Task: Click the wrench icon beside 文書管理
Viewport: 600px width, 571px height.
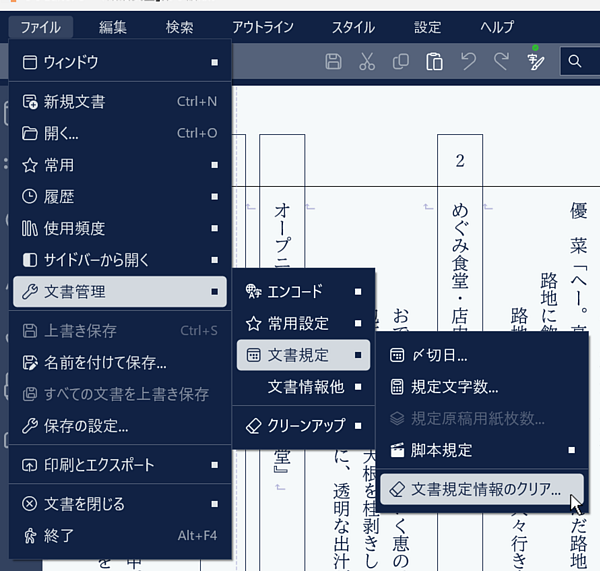Action: point(30,292)
